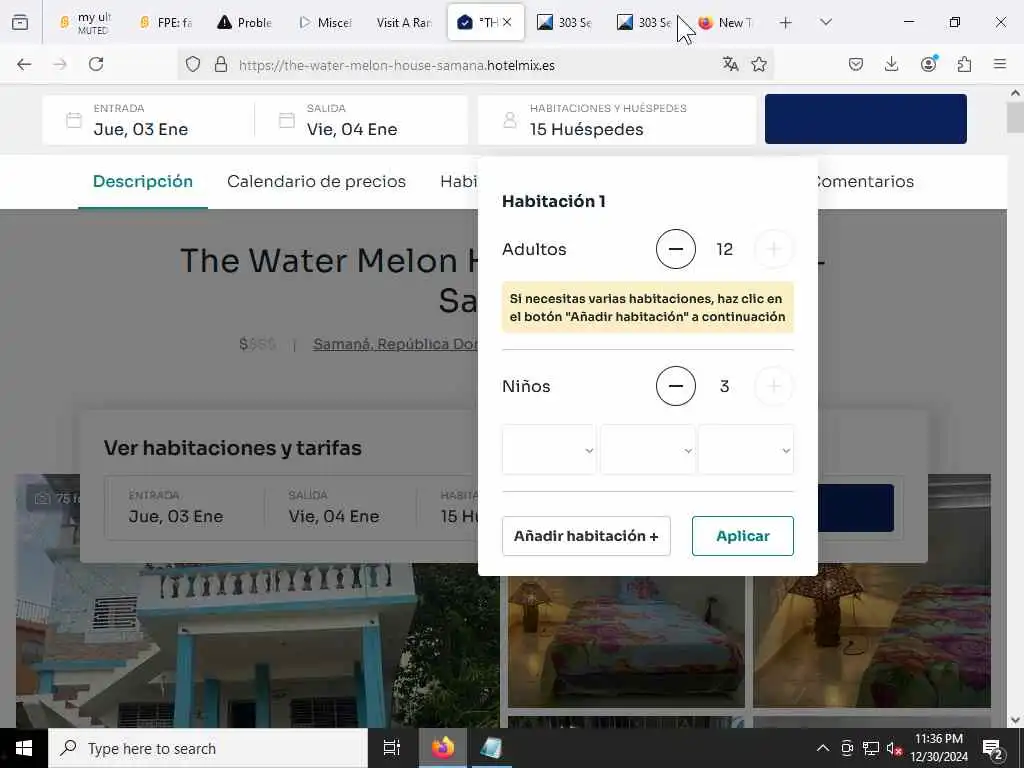Image resolution: width=1024 pixels, height=768 pixels.
Task: Open the building exterior photo
Action: (257, 647)
